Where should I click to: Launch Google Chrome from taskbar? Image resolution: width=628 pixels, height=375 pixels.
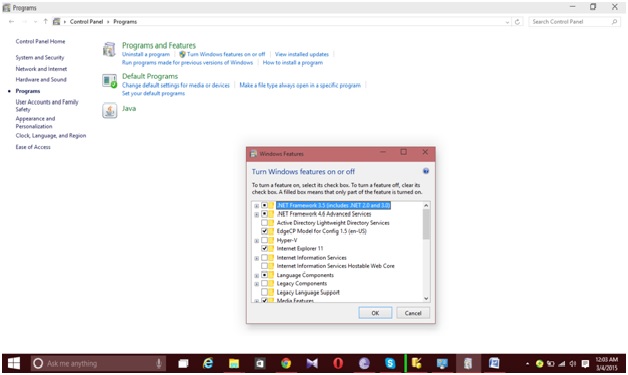tap(286, 363)
